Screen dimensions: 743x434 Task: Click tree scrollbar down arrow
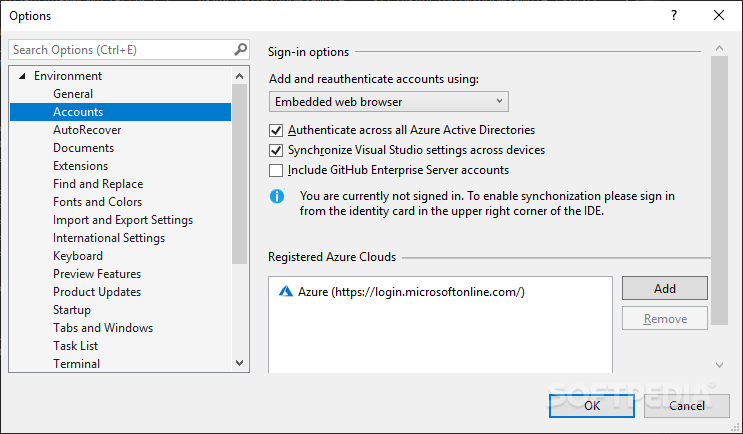239,363
